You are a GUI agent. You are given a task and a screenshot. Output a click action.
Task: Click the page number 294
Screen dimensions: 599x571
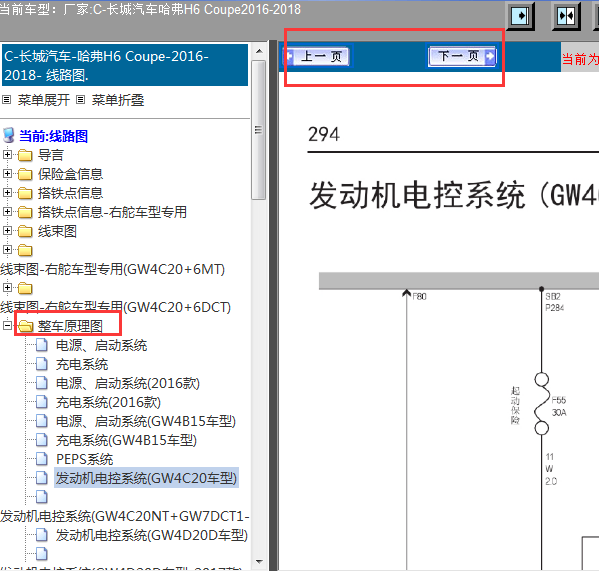[x=324, y=134]
